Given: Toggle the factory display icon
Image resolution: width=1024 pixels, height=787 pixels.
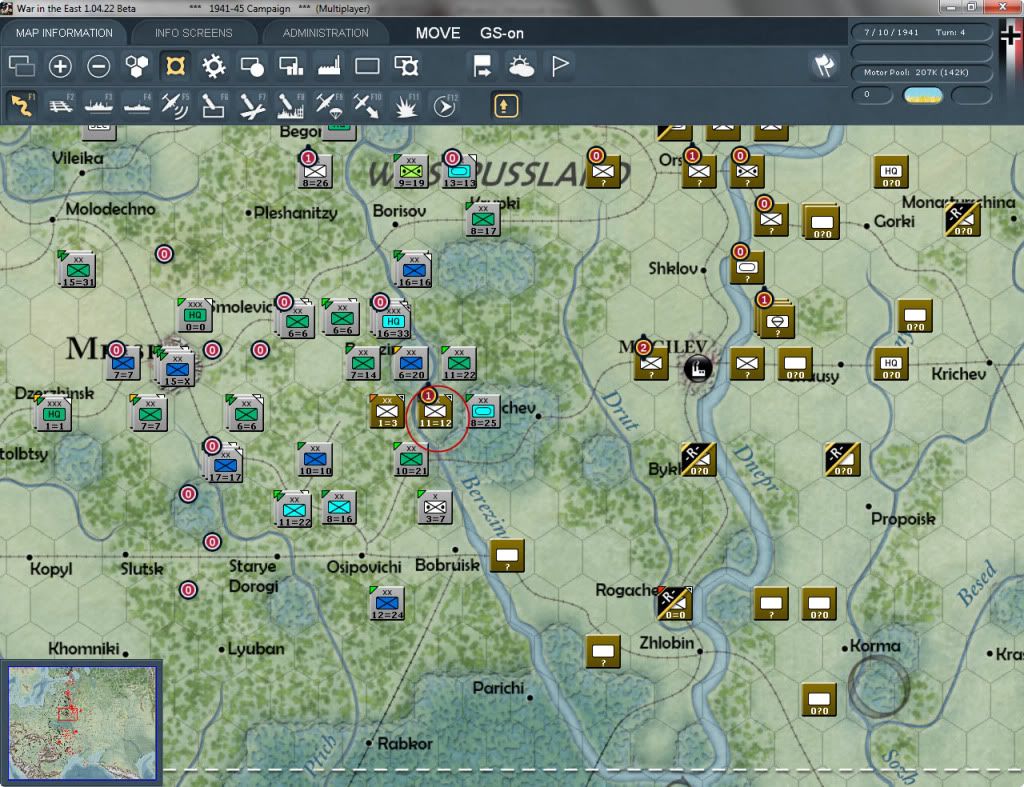Looking at the screenshot, I should tap(329, 66).
